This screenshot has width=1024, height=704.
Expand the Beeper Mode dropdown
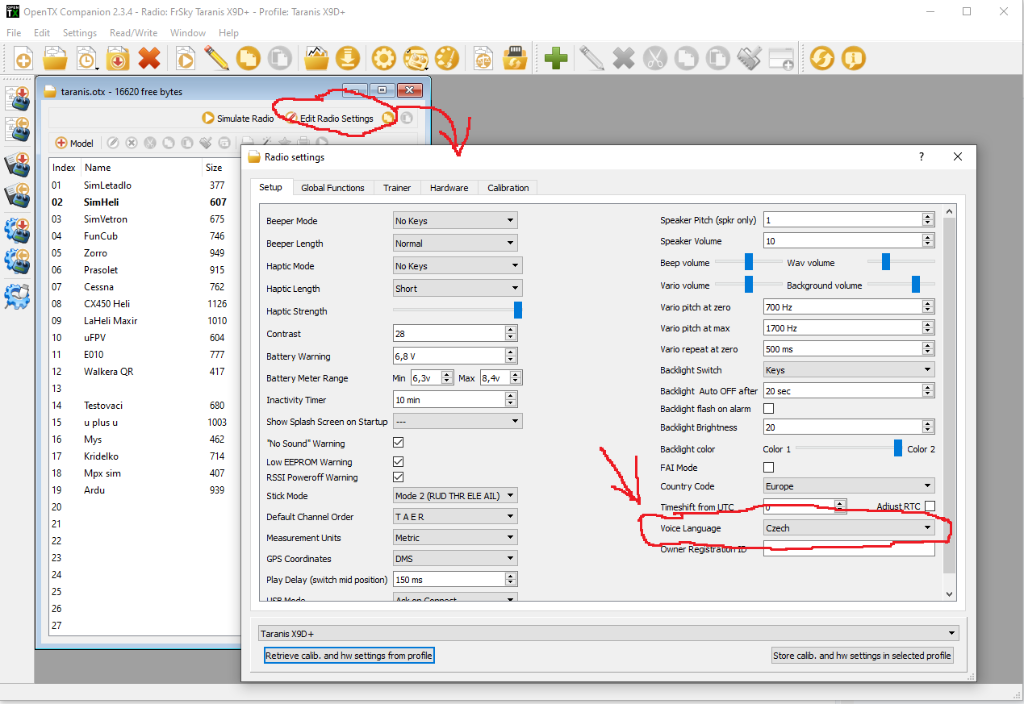click(x=455, y=220)
